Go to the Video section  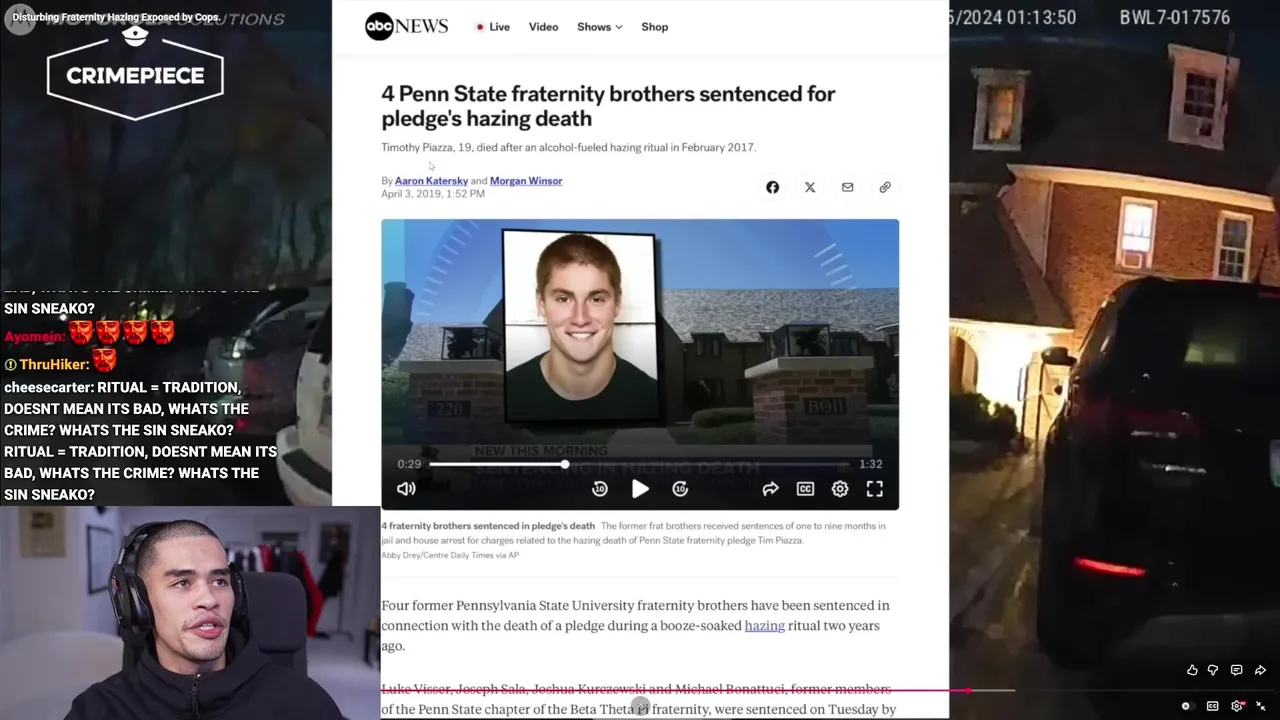coord(543,27)
